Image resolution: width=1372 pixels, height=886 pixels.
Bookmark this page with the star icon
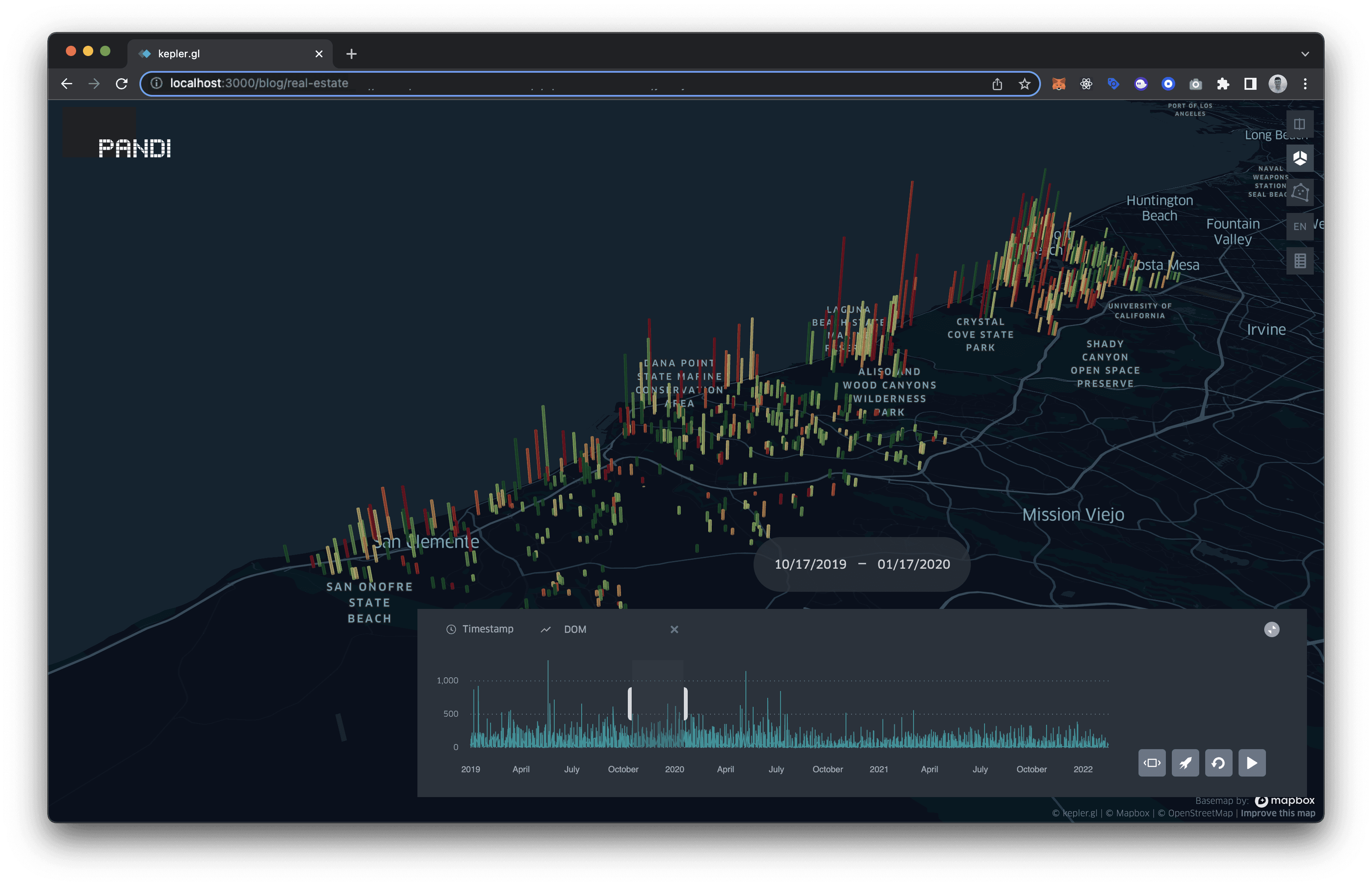(1024, 84)
